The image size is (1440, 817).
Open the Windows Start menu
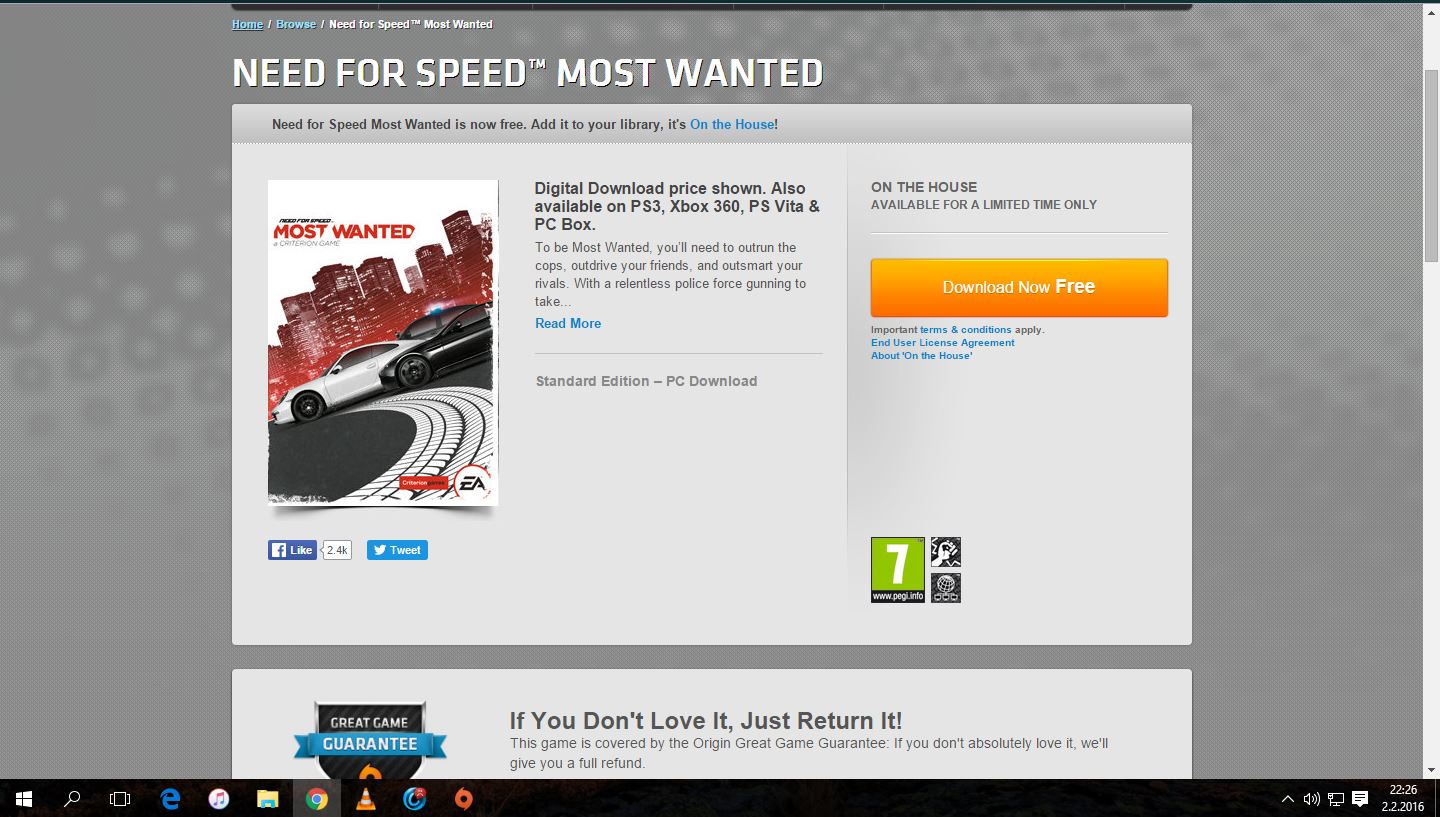24,799
